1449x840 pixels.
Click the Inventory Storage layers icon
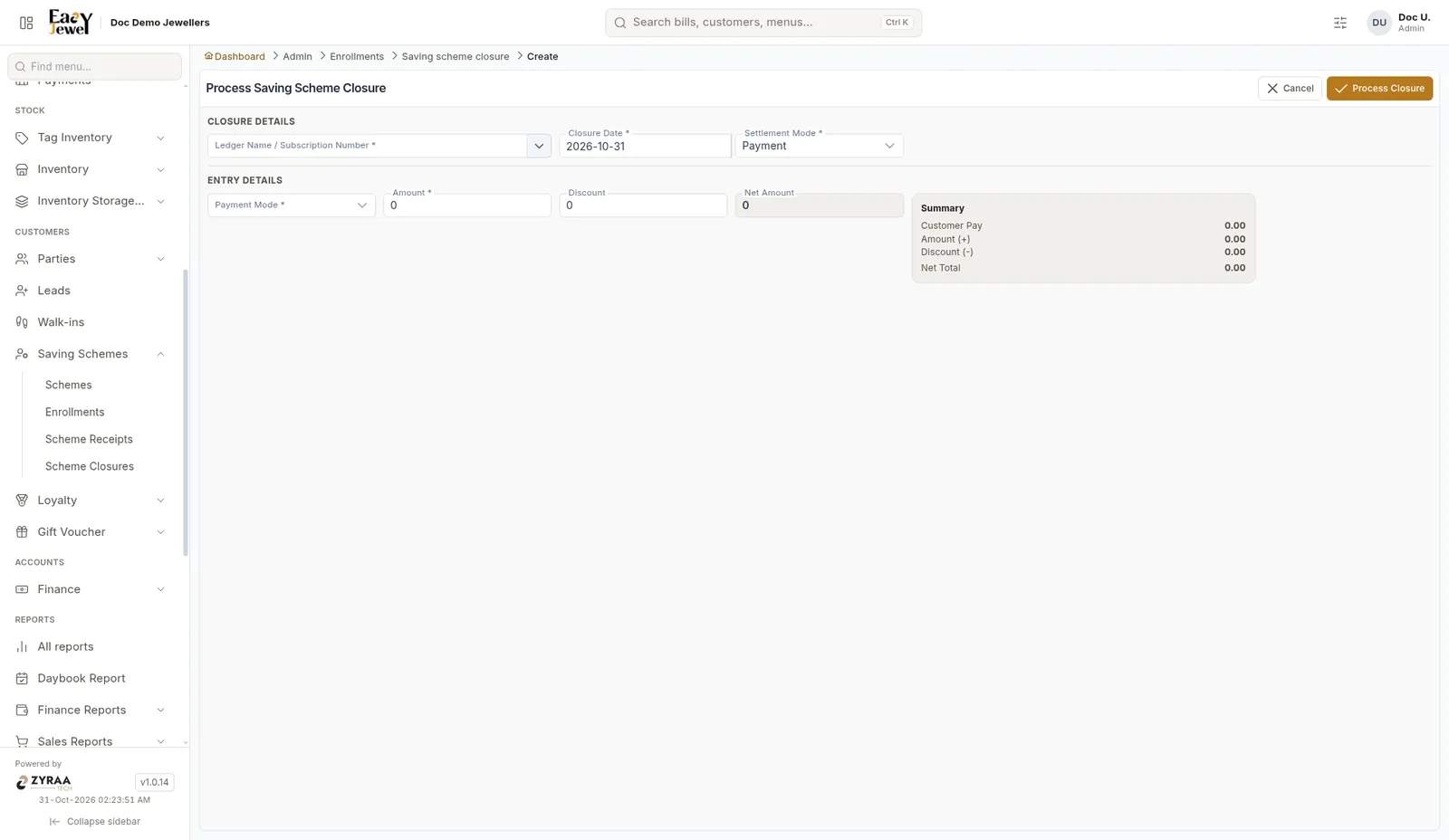(22, 201)
